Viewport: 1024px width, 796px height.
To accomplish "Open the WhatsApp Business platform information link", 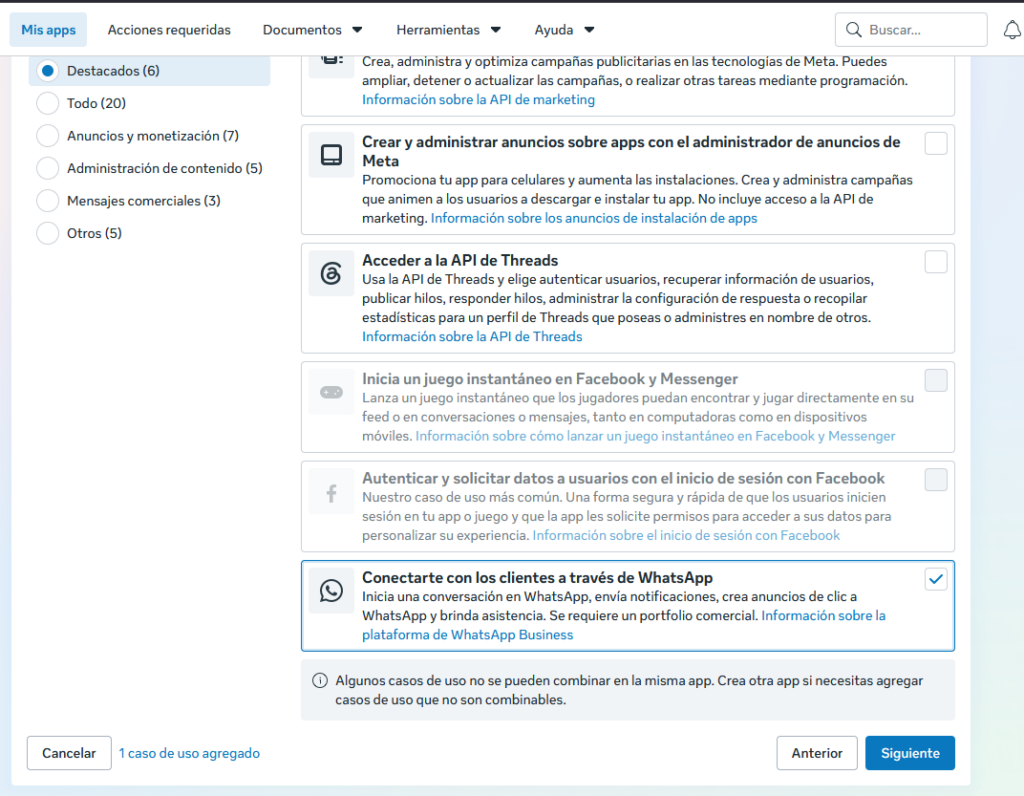I will (624, 625).
